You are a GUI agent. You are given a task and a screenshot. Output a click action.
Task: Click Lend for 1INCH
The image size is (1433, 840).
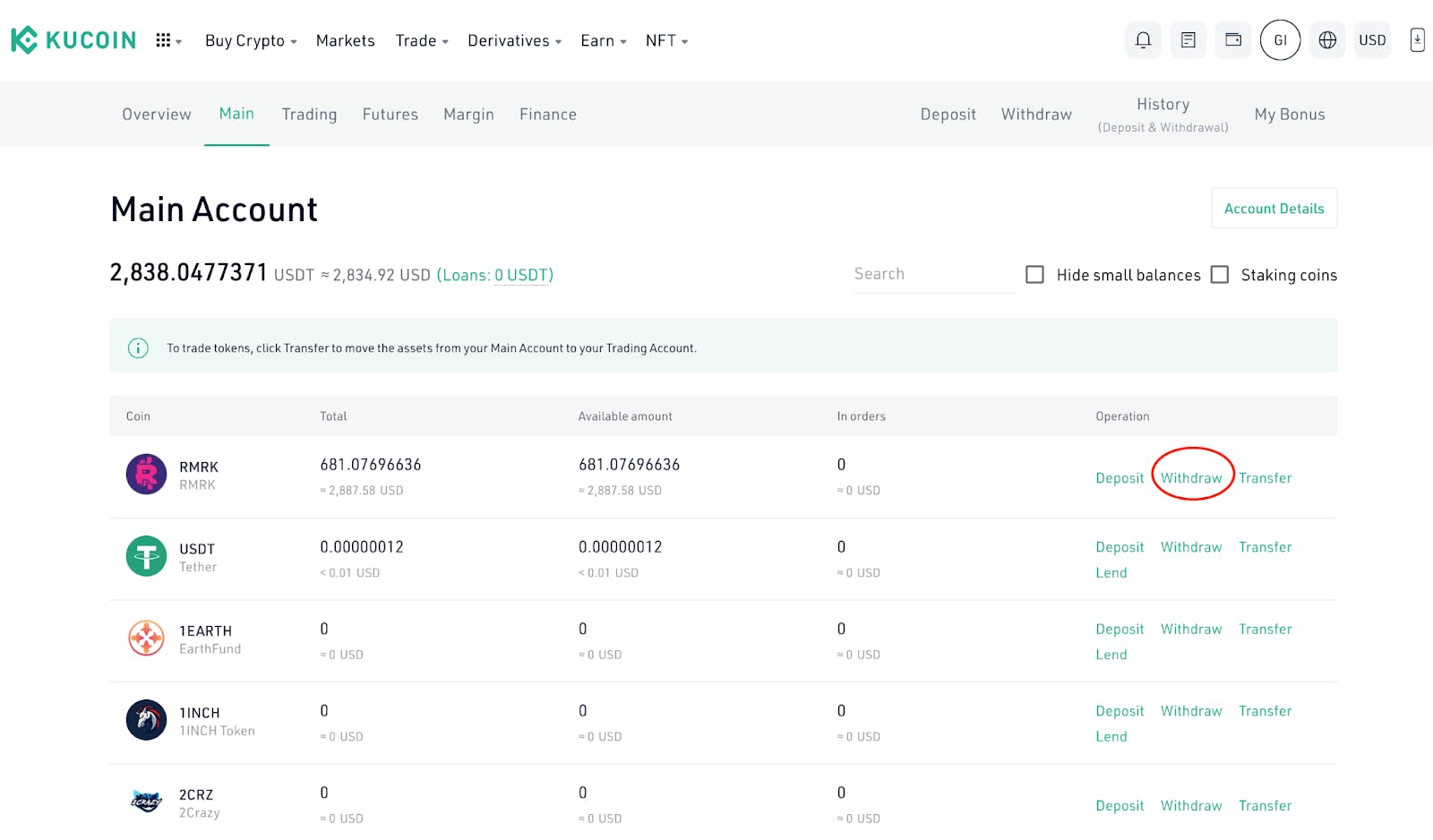(1111, 736)
